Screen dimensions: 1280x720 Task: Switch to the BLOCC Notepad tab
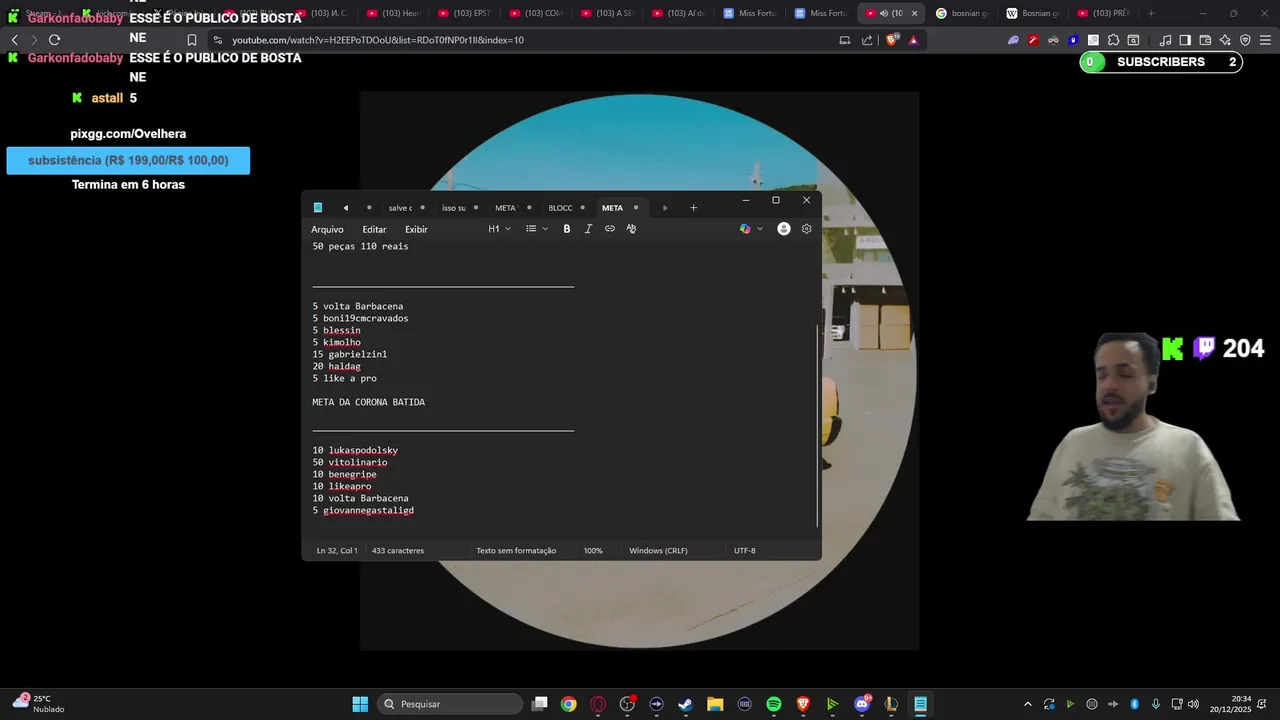tap(560, 208)
